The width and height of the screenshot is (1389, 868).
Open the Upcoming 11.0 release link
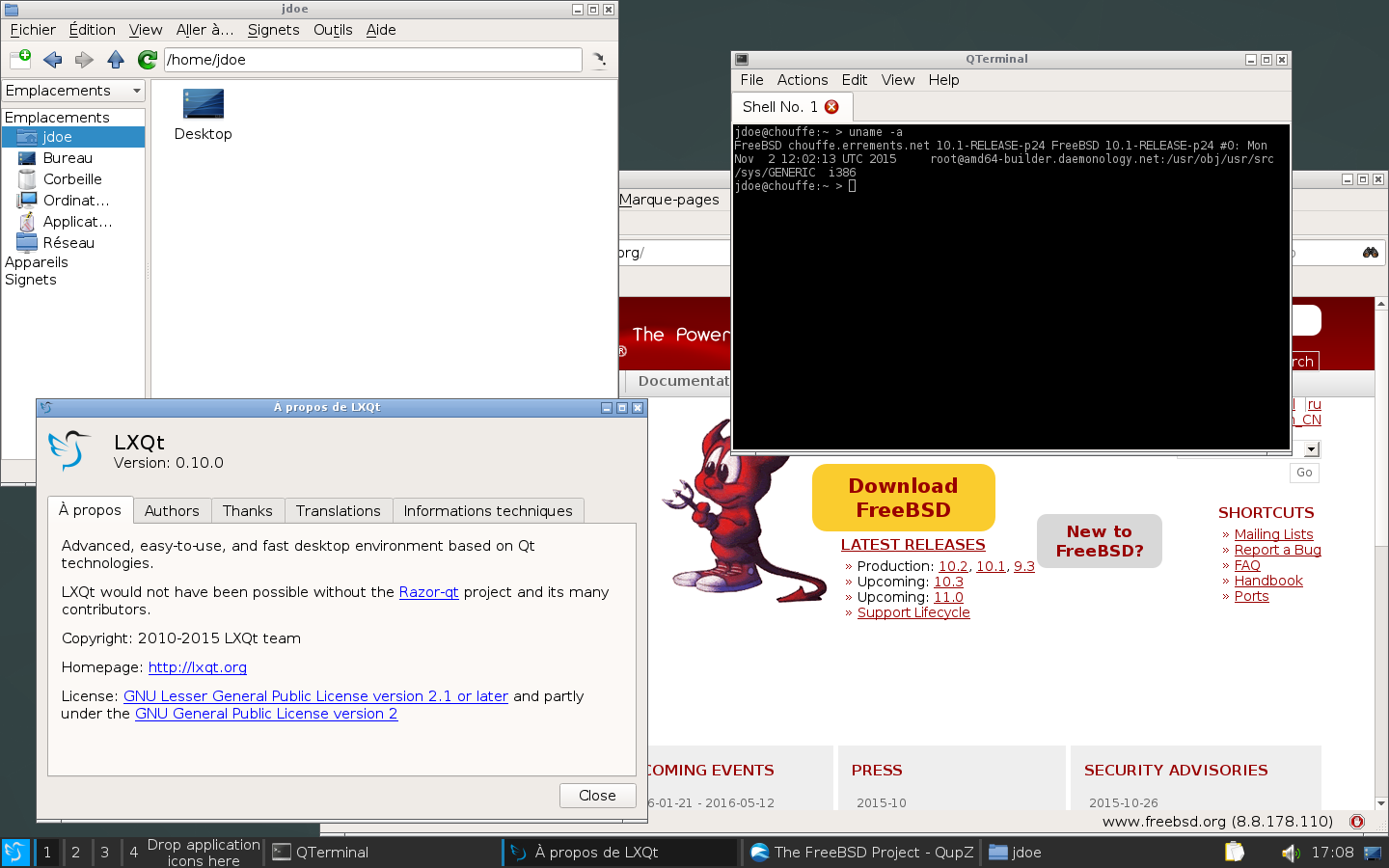tap(948, 597)
